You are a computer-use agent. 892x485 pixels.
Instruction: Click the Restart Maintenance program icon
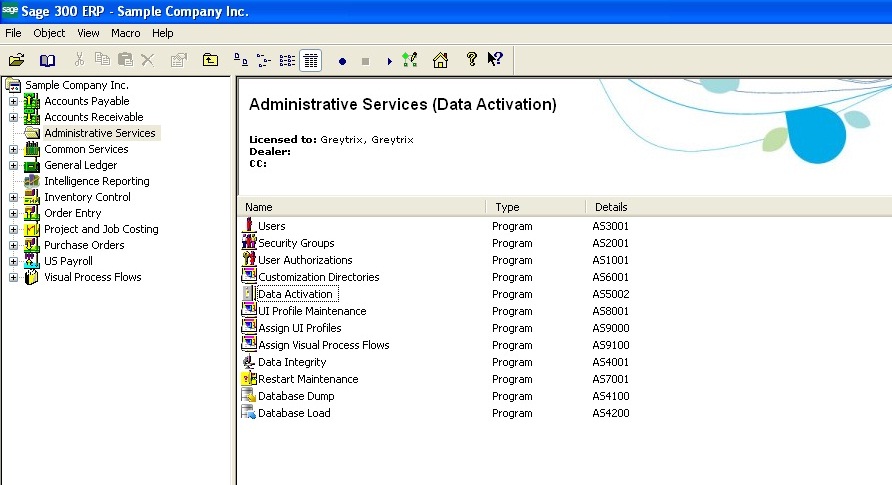coord(249,379)
